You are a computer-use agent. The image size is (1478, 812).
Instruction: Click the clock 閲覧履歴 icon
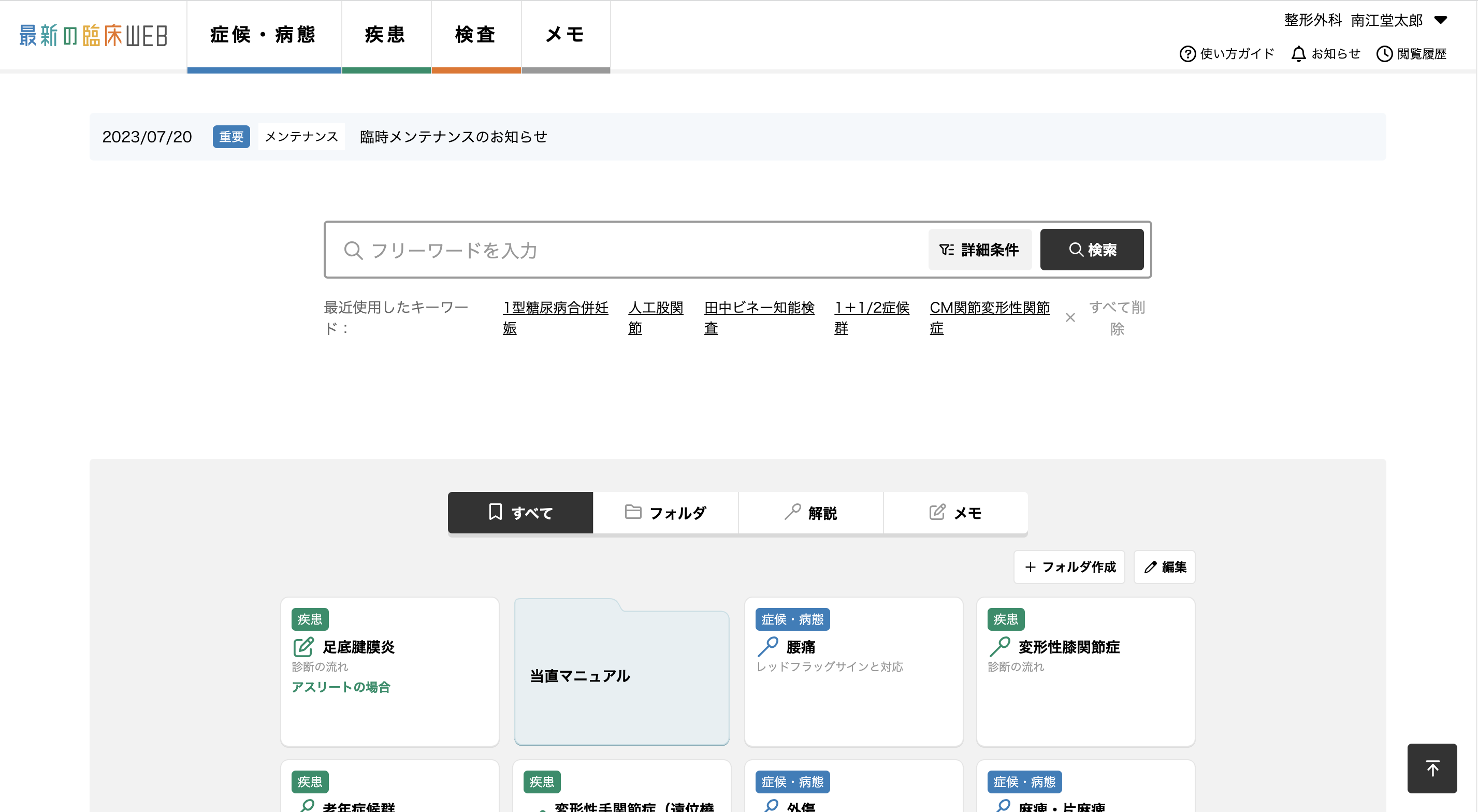1384,54
